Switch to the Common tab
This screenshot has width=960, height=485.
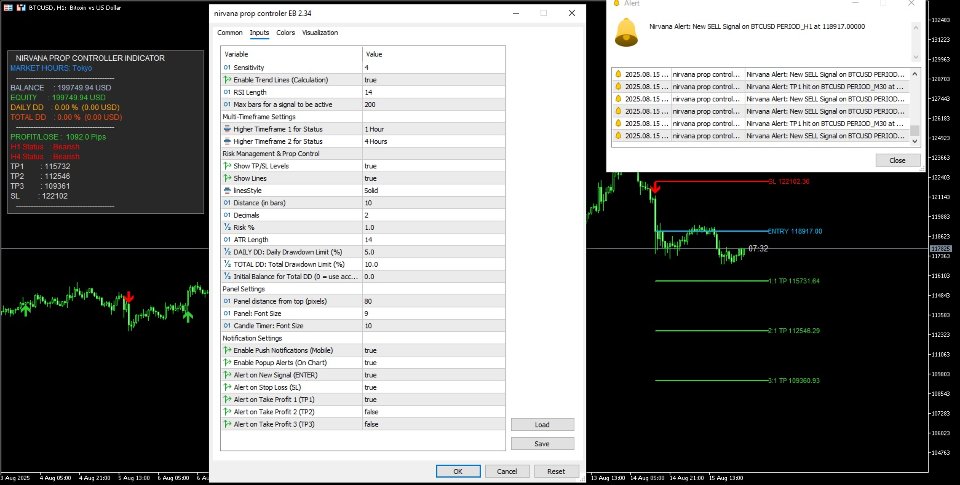coord(230,32)
